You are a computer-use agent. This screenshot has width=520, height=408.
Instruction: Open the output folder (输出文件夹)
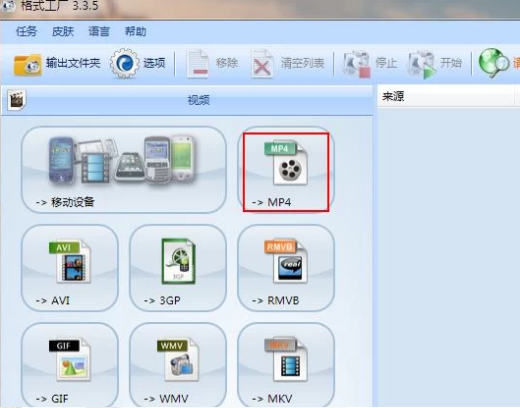point(57,64)
